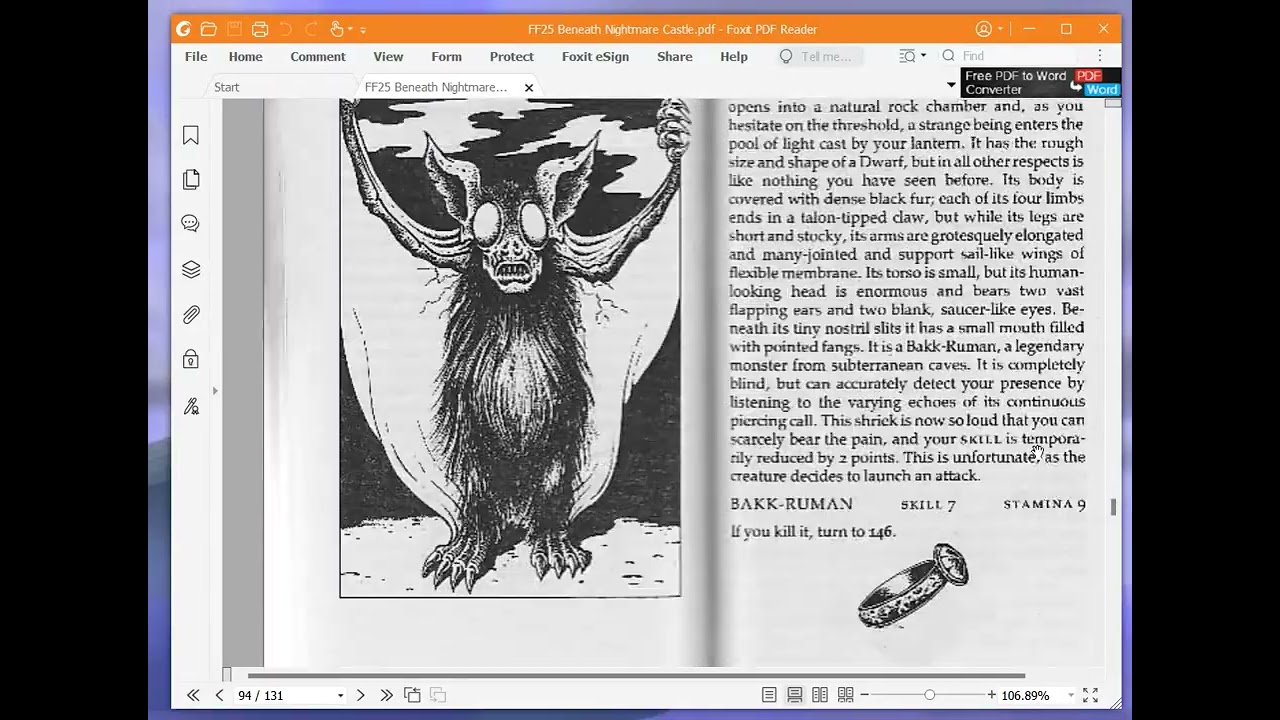Viewport: 1280px width, 720px height.
Task: Open the Foxit eSign tab
Action: click(x=595, y=57)
